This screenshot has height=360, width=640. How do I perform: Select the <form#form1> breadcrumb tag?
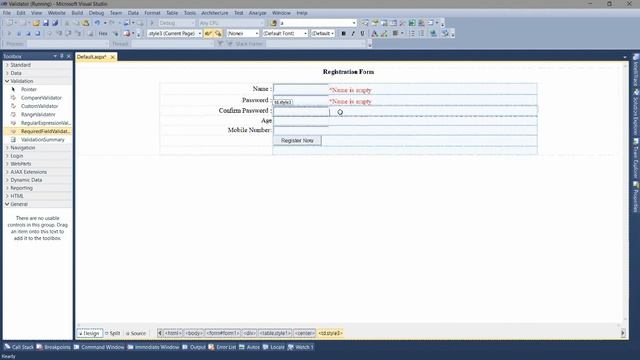[x=222, y=333]
